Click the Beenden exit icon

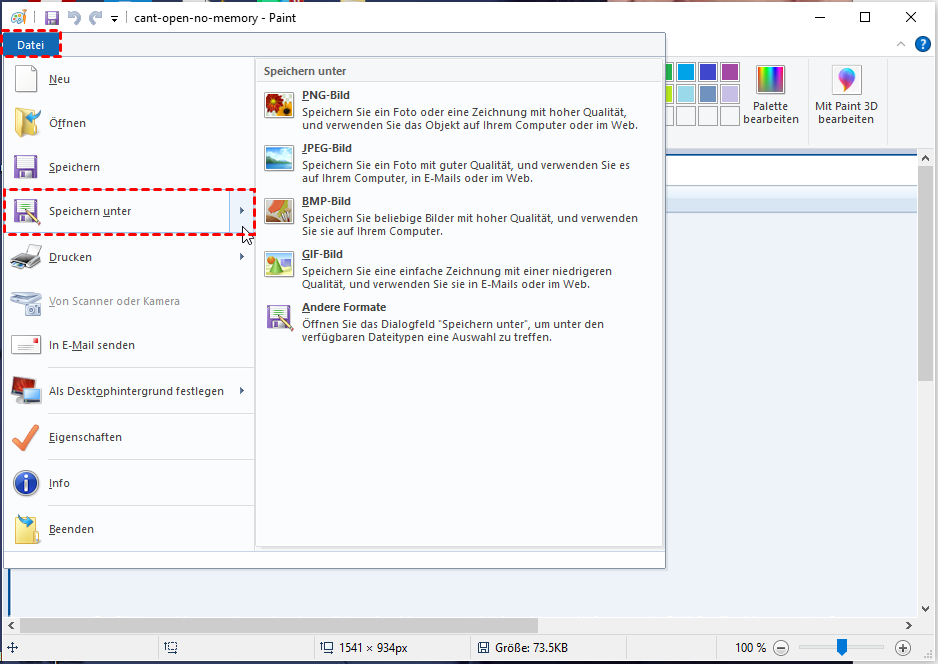pyautogui.click(x=27, y=529)
